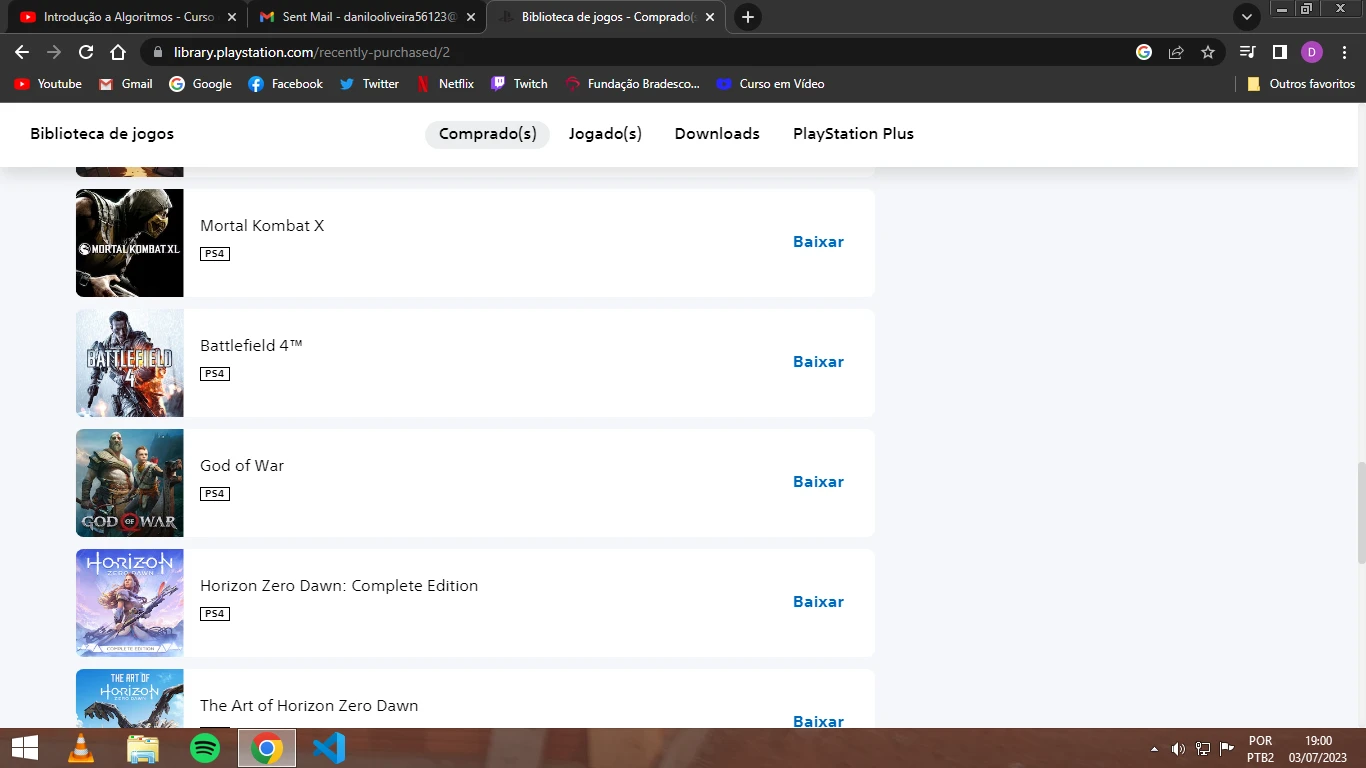Viewport: 1366px width, 768px height.
Task: Open the Gmail bookmark
Action: tap(126, 84)
